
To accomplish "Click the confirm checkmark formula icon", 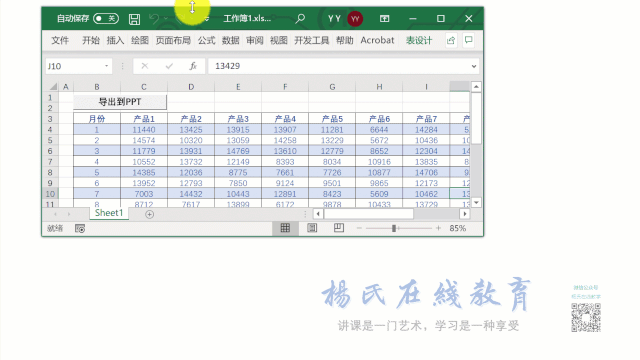I will pos(169,66).
